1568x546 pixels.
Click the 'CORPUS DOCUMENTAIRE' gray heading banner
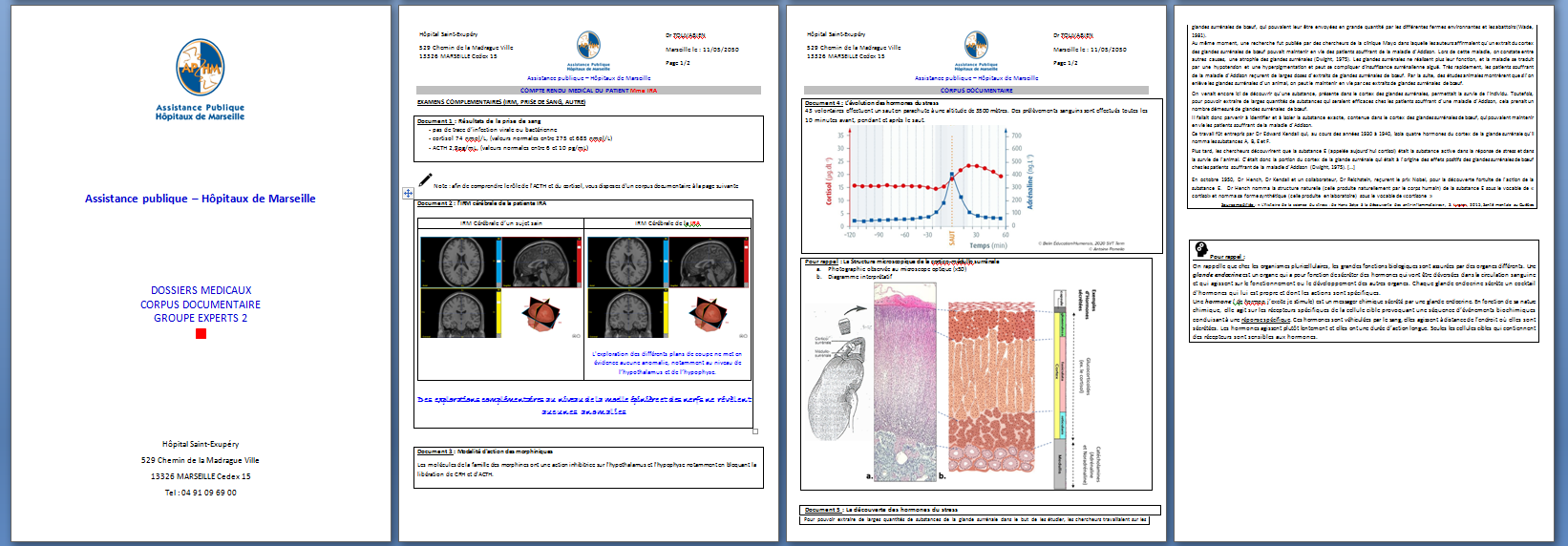click(976, 91)
